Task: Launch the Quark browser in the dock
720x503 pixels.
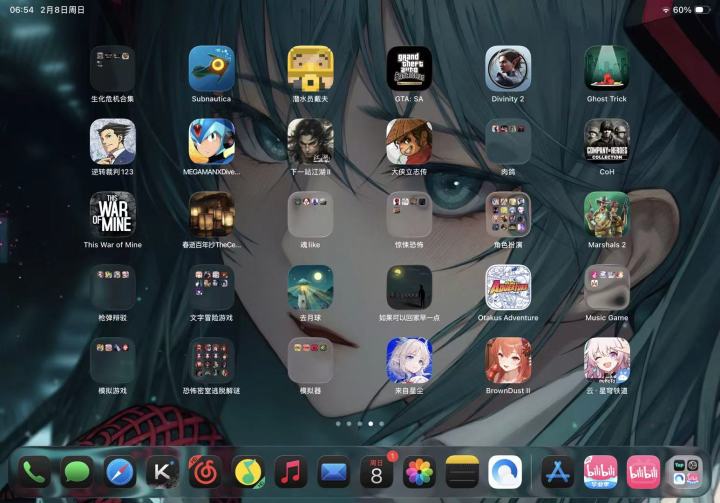Action: (x=505, y=472)
